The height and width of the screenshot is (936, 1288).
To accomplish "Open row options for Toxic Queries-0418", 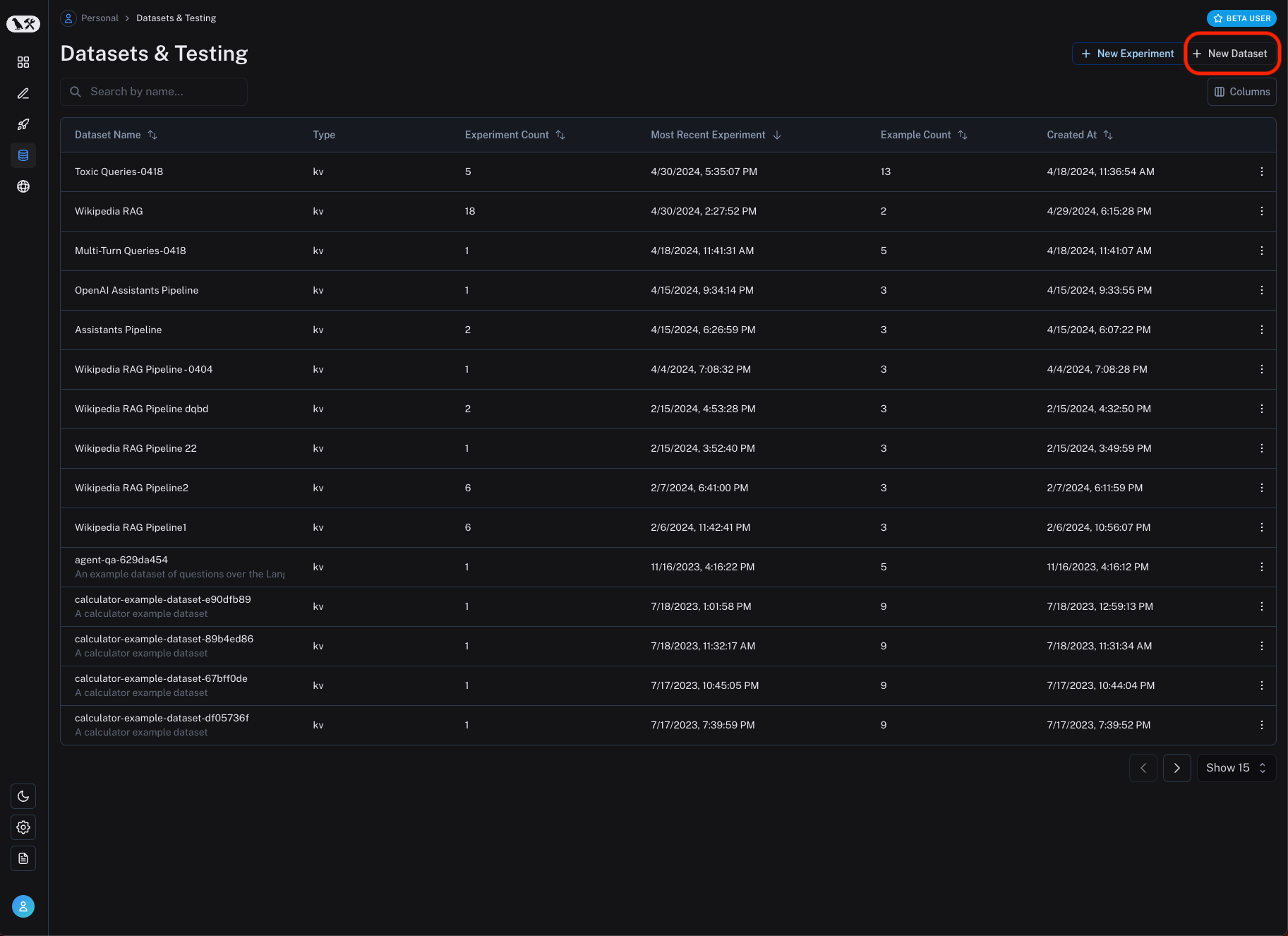I will [x=1261, y=172].
